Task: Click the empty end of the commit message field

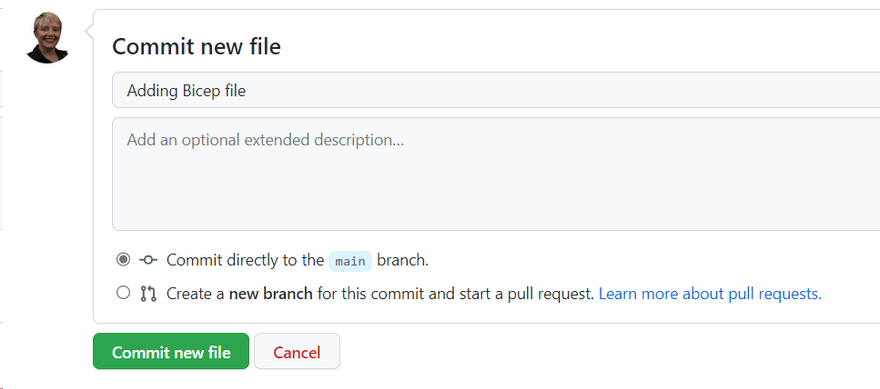Action: pyautogui.click(x=561, y=90)
